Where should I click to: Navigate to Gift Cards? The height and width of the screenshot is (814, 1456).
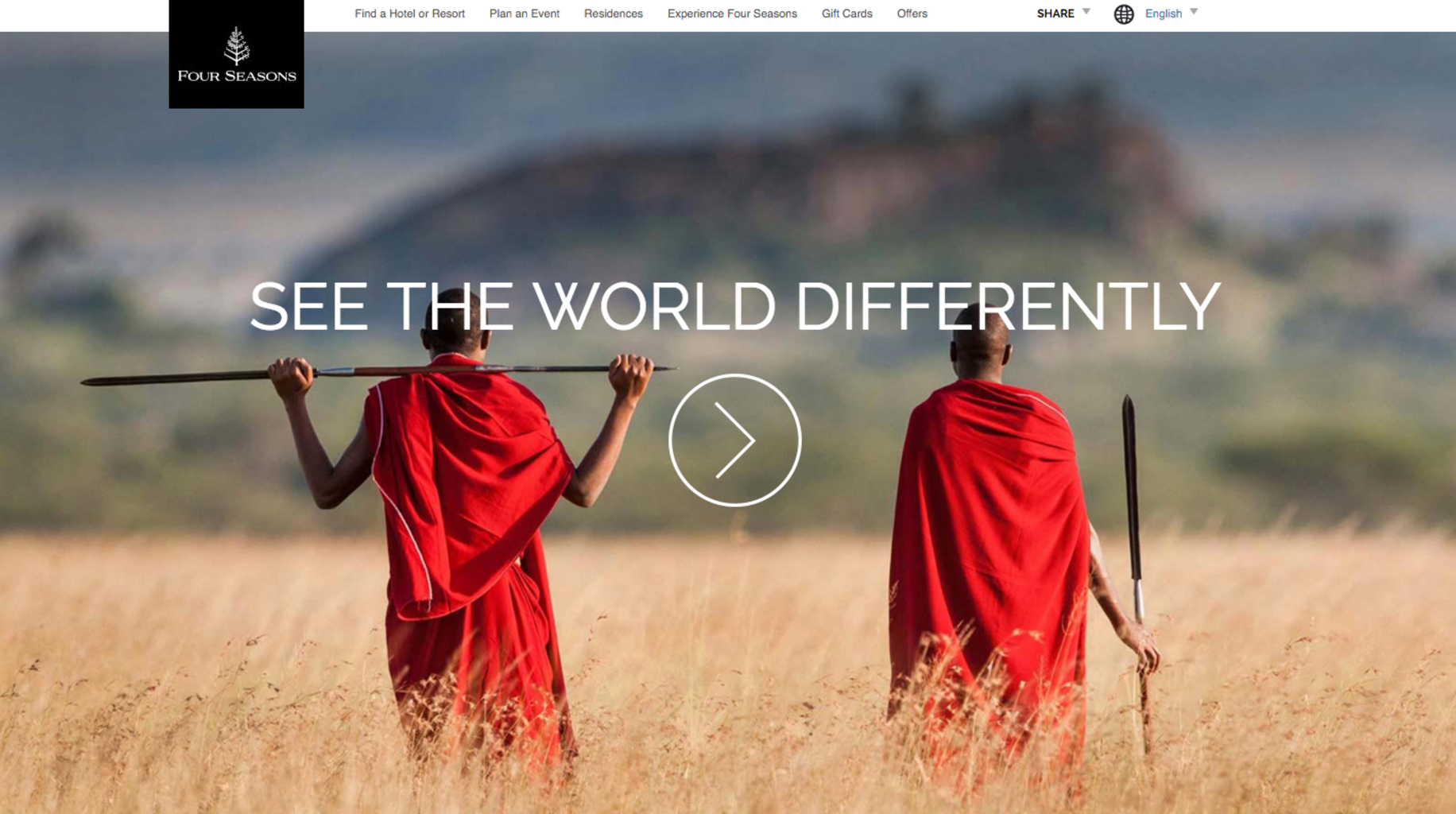pos(846,14)
